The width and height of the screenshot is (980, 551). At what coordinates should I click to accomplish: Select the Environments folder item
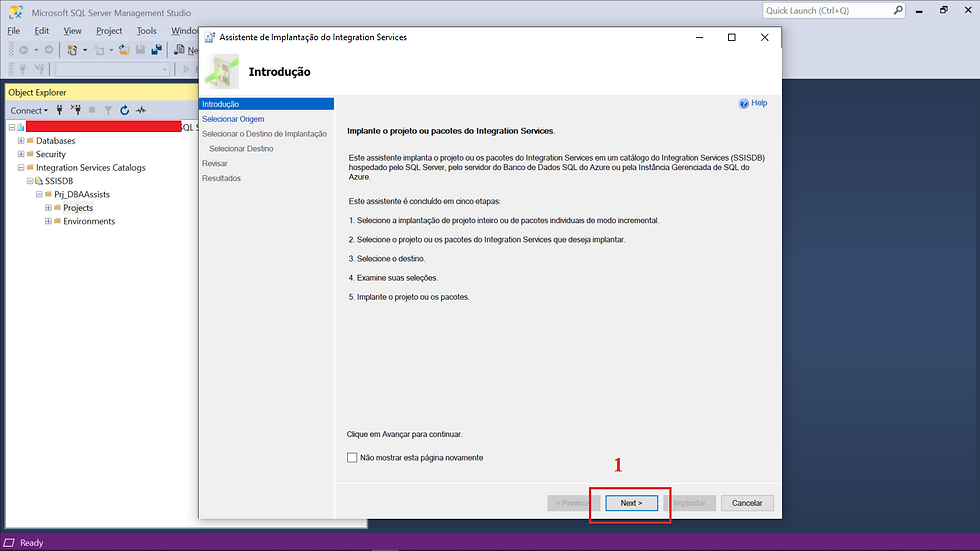coord(89,221)
